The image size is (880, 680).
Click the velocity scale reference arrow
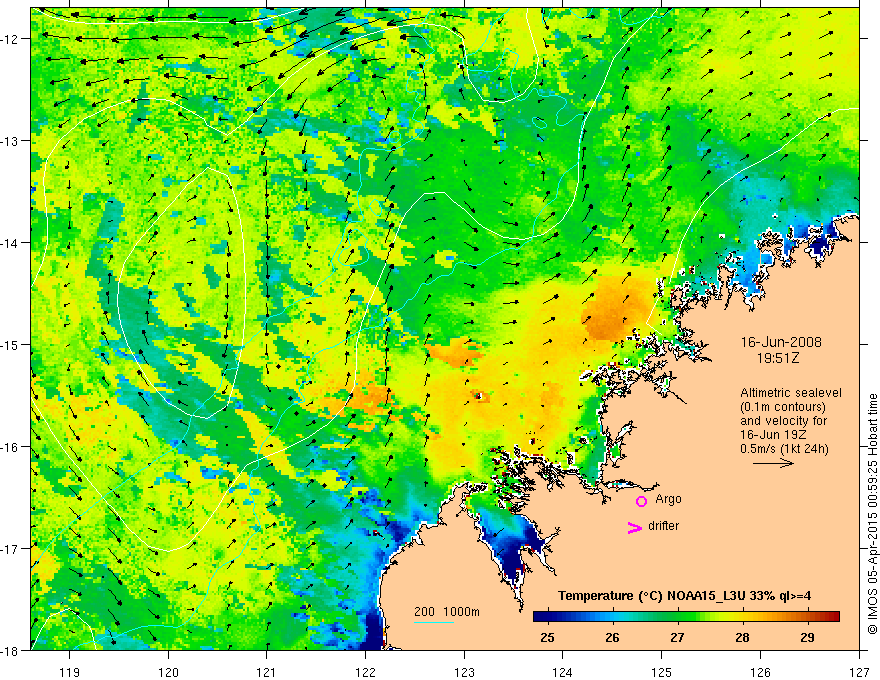[773, 463]
